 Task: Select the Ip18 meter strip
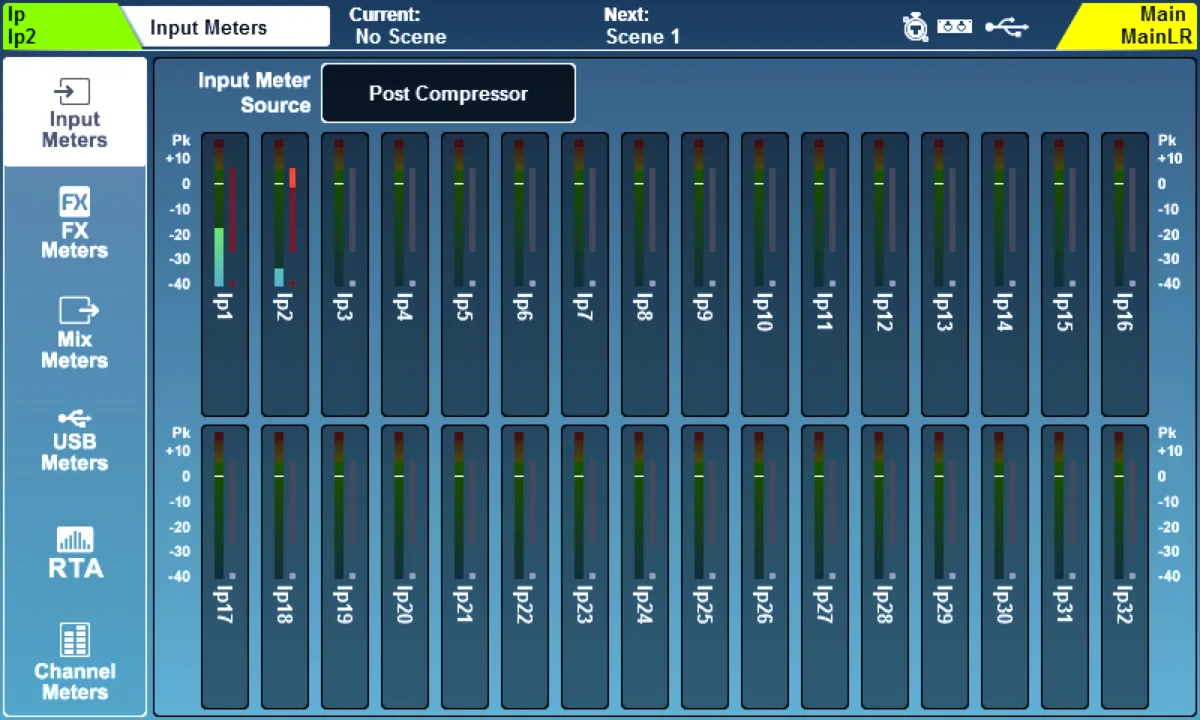point(285,567)
